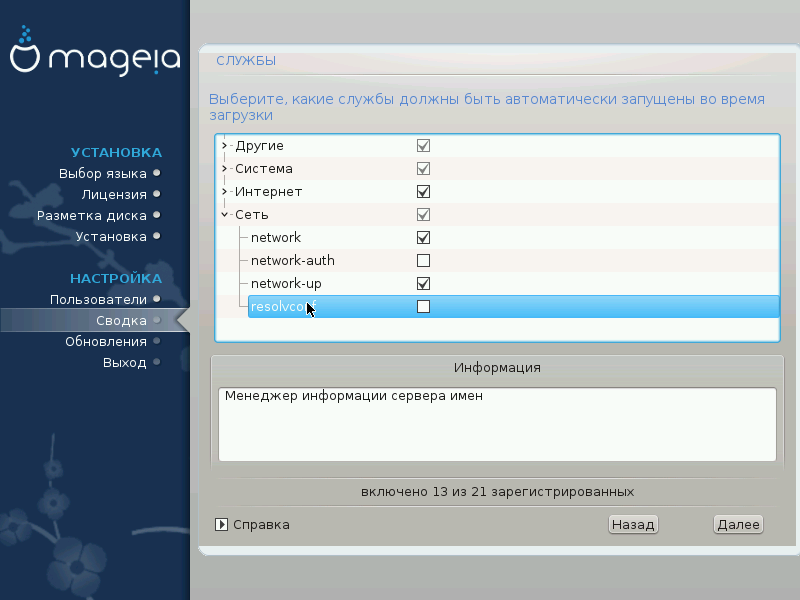
Task: Collapse the Сеть tree group
Action: 224,214
